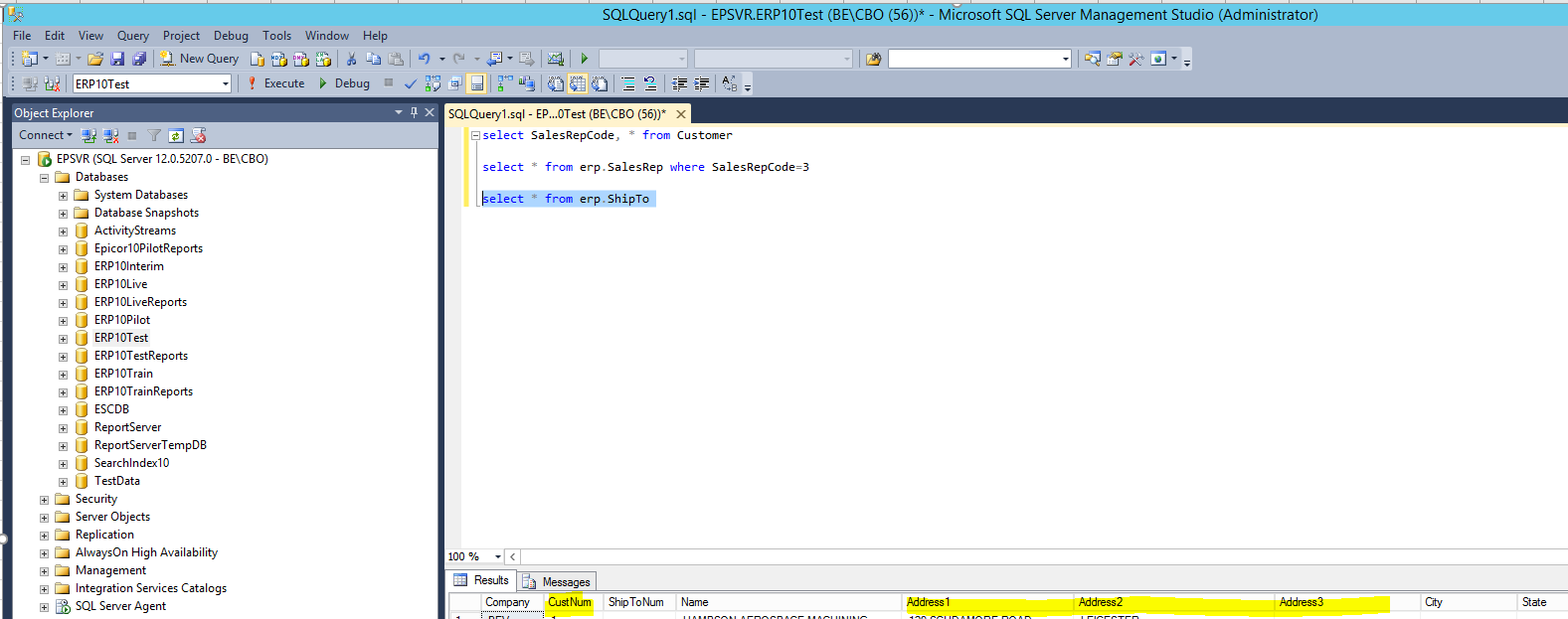Expand the Management folder

(44, 571)
